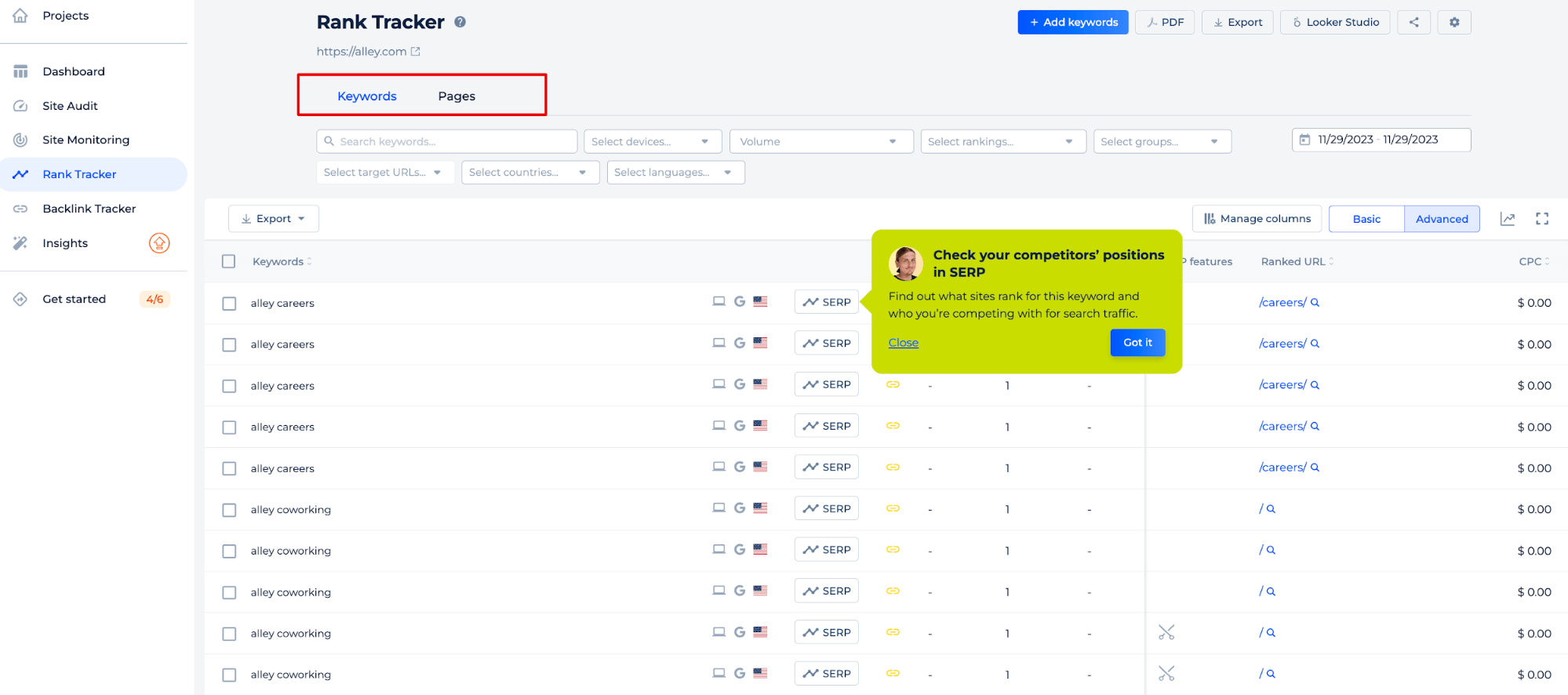Screen dimensions: 1568x695
Task: Open Rank Tracker in the sidebar
Action: tap(93, 174)
